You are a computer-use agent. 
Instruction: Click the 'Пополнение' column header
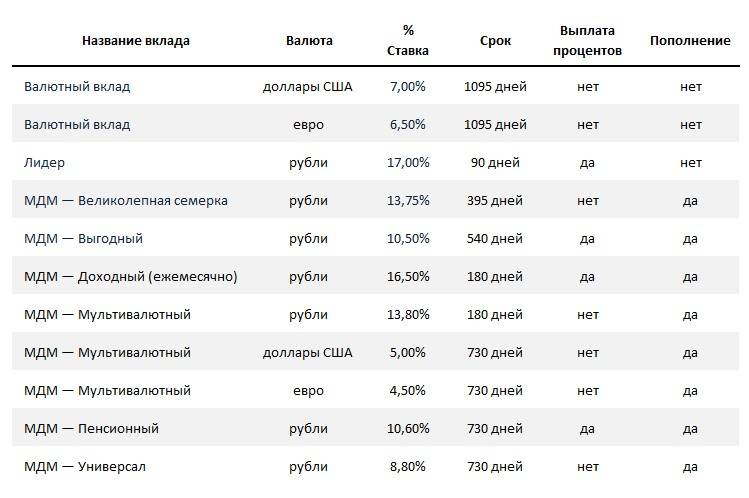(x=690, y=41)
